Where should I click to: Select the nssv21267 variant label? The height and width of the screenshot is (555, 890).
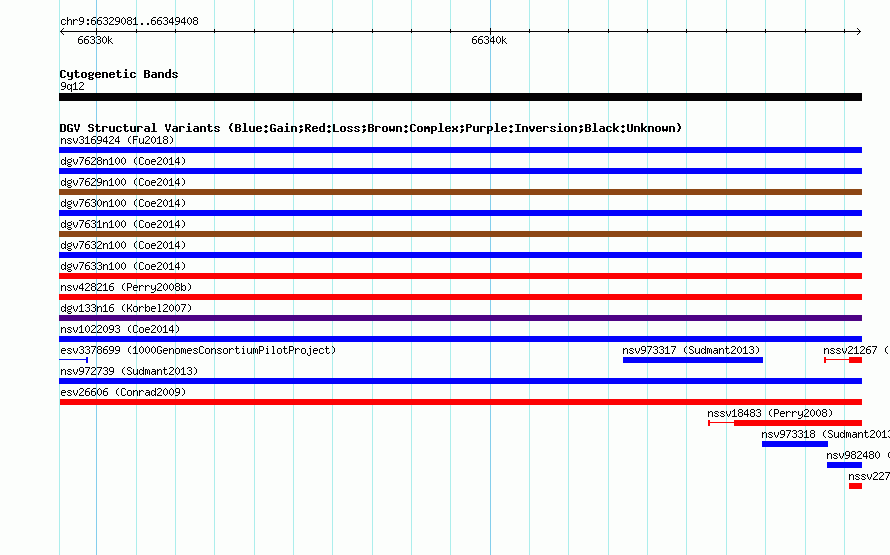click(857, 350)
